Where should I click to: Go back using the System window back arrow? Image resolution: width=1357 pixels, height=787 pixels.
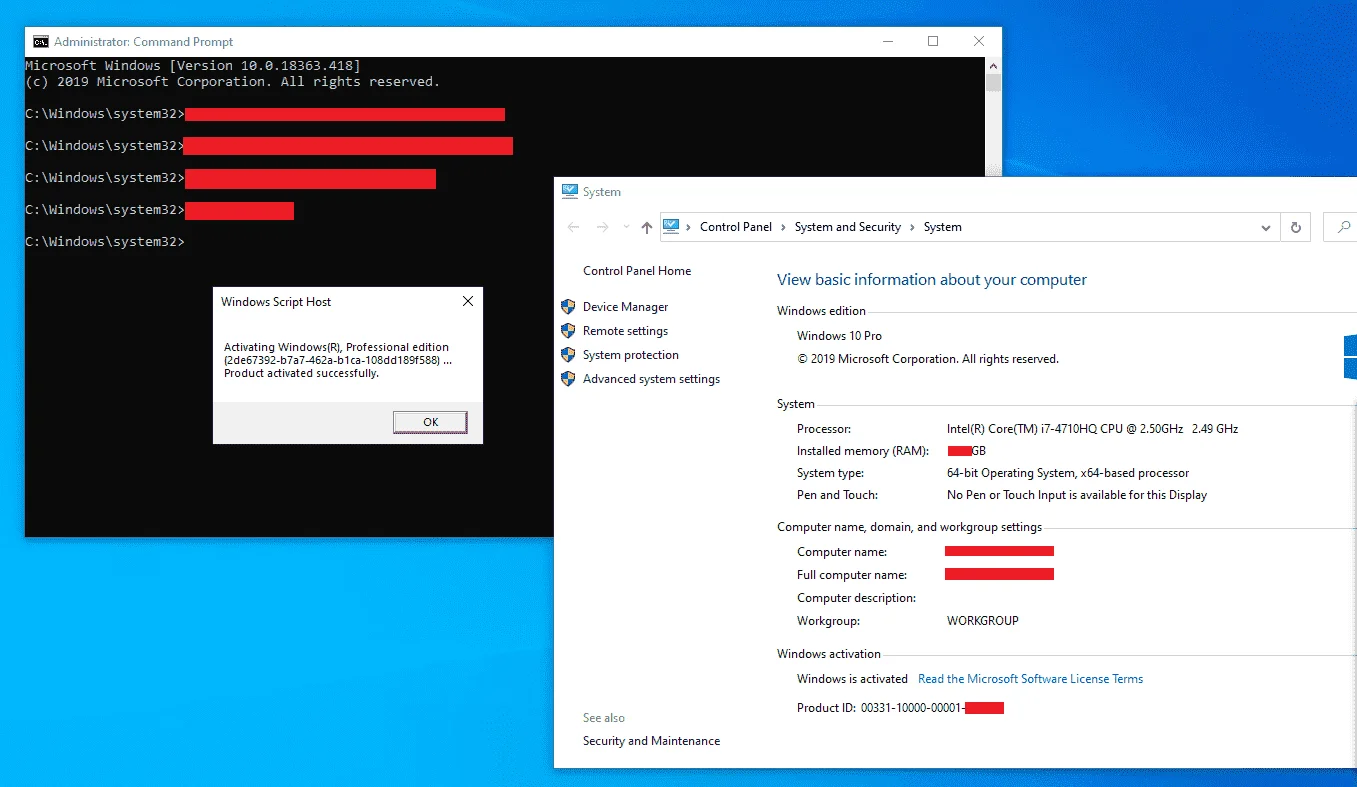574,227
